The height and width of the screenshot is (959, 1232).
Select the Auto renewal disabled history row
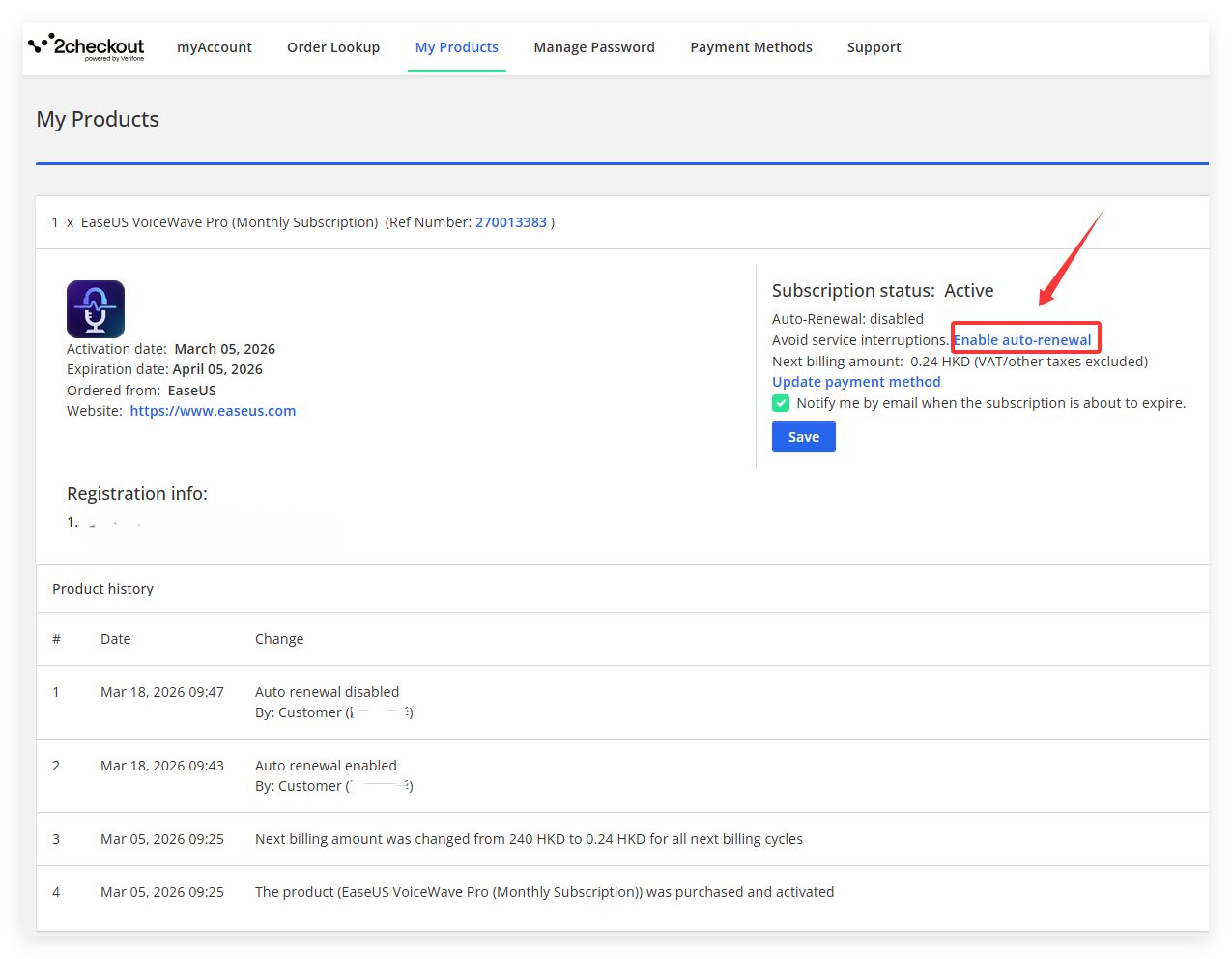pyautogui.click(x=327, y=692)
